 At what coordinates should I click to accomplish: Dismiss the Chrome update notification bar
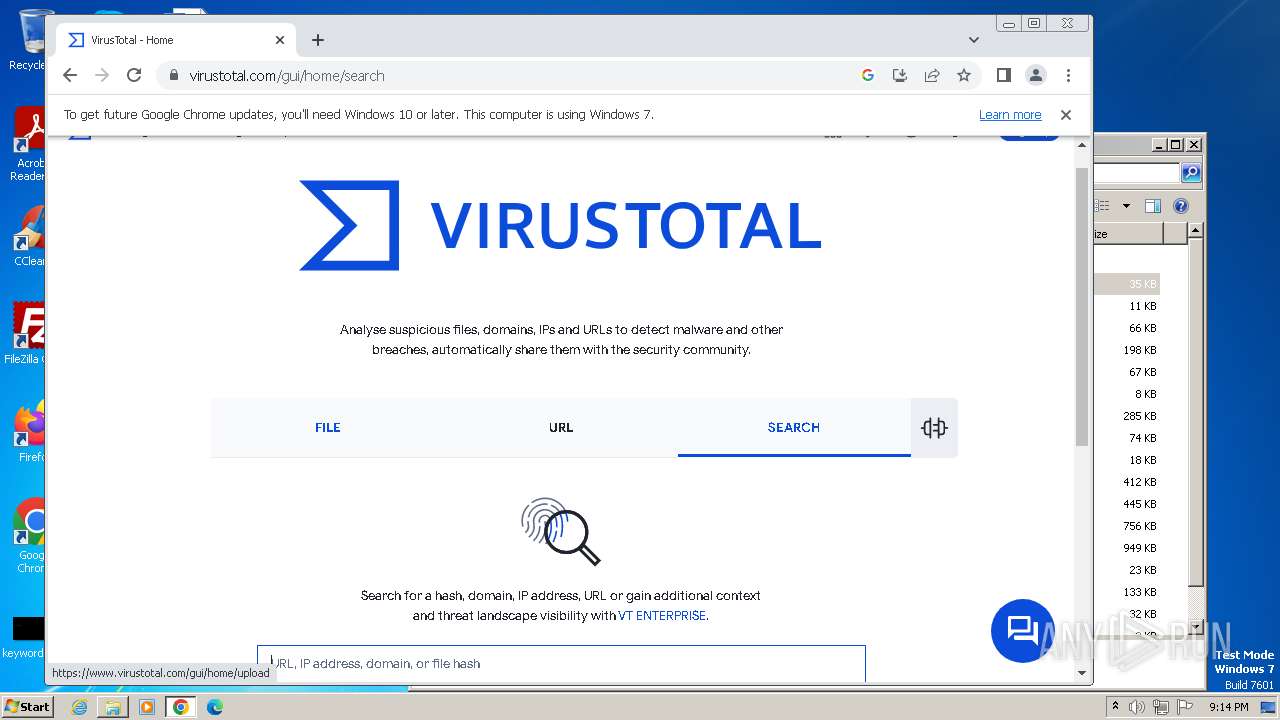[1066, 115]
